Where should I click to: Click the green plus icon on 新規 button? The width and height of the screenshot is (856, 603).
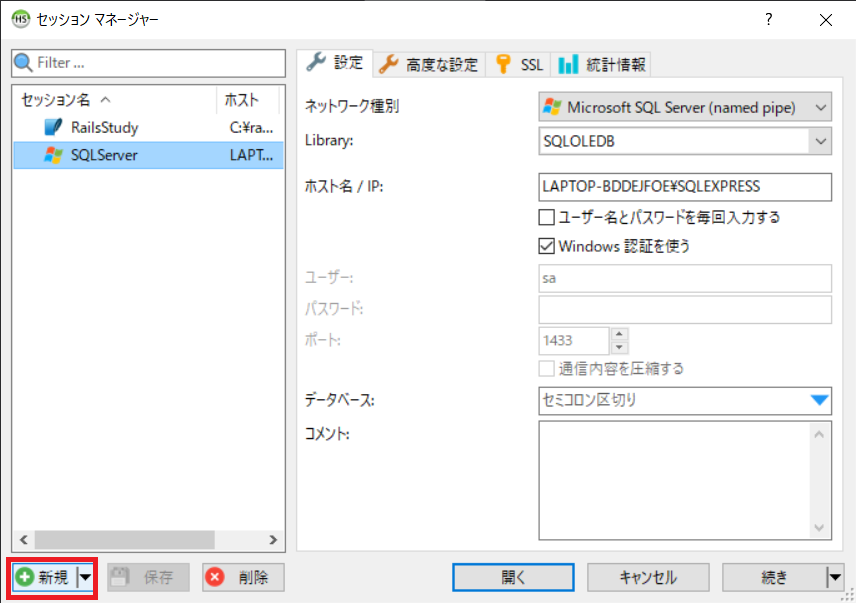pyautogui.click(x=25, y=577)
